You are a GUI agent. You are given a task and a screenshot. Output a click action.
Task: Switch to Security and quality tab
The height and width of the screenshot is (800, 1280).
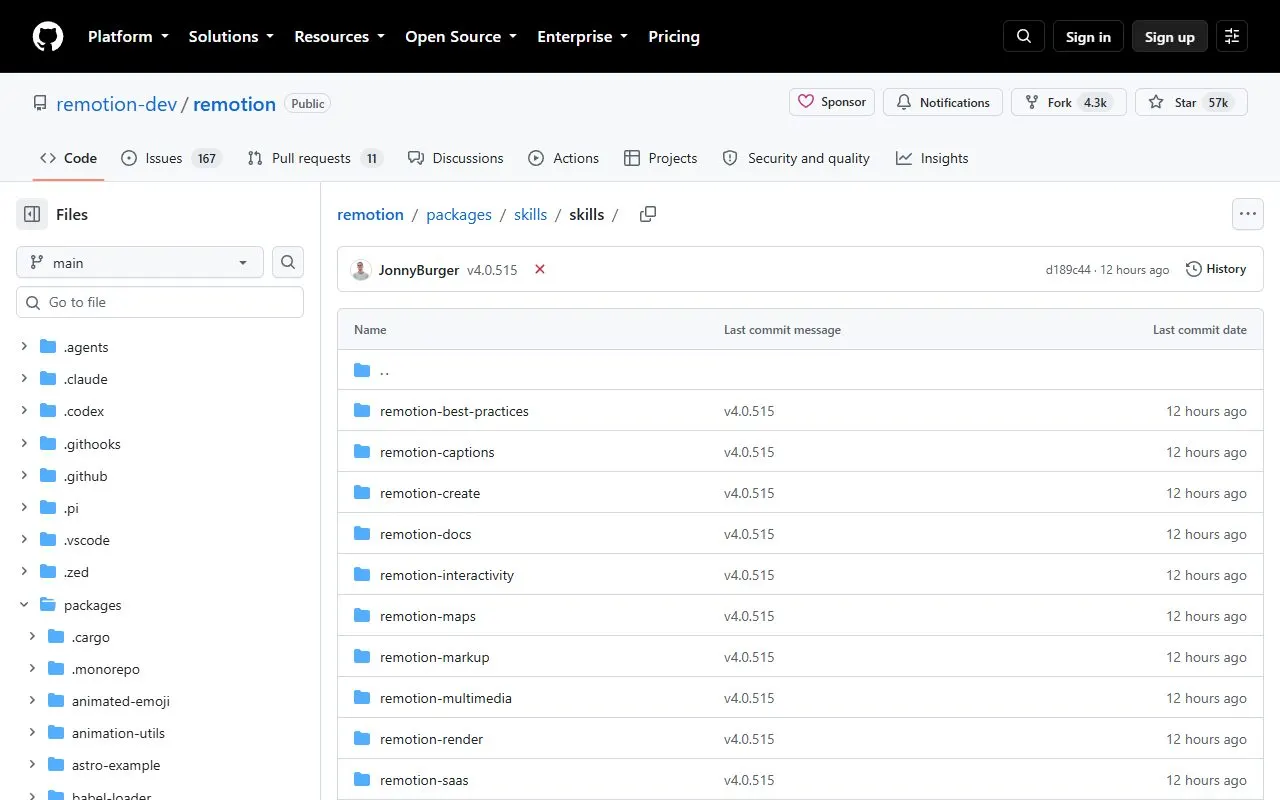coord(796,158)
